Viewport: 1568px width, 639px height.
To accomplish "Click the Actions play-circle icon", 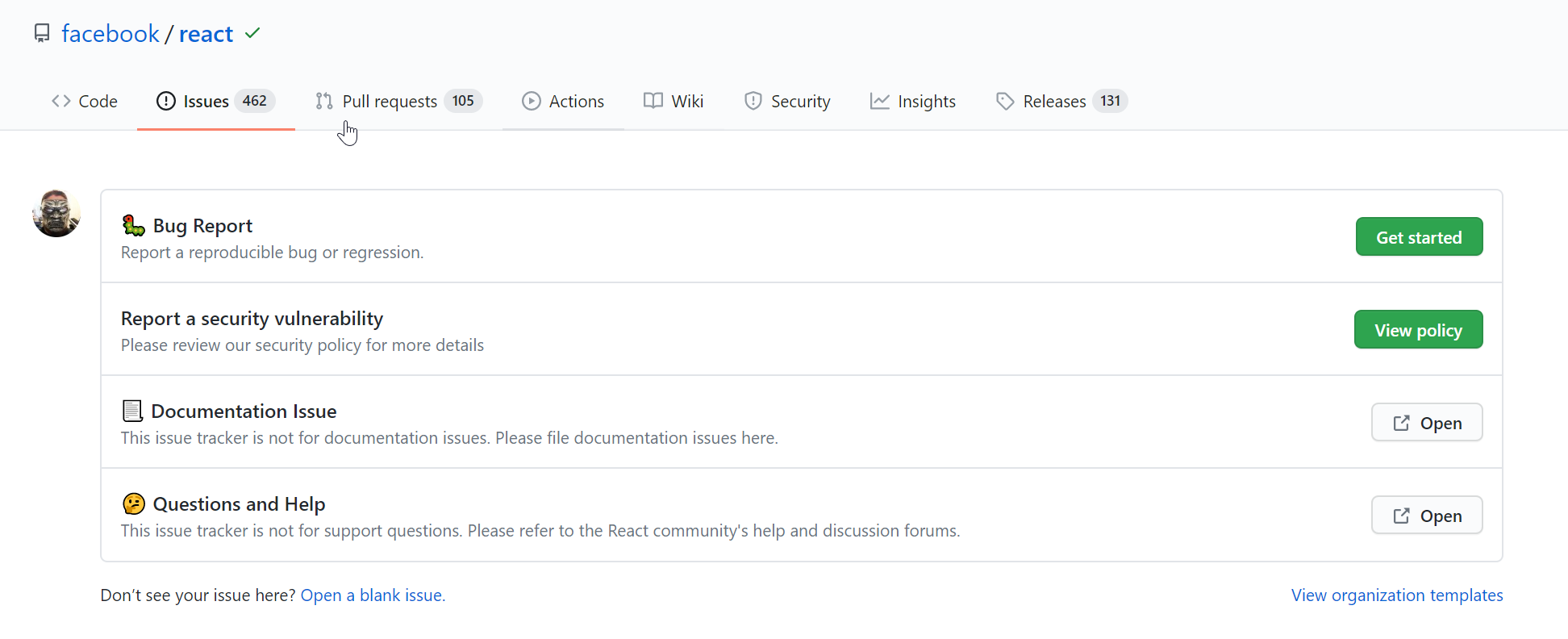I will [532, 101].
